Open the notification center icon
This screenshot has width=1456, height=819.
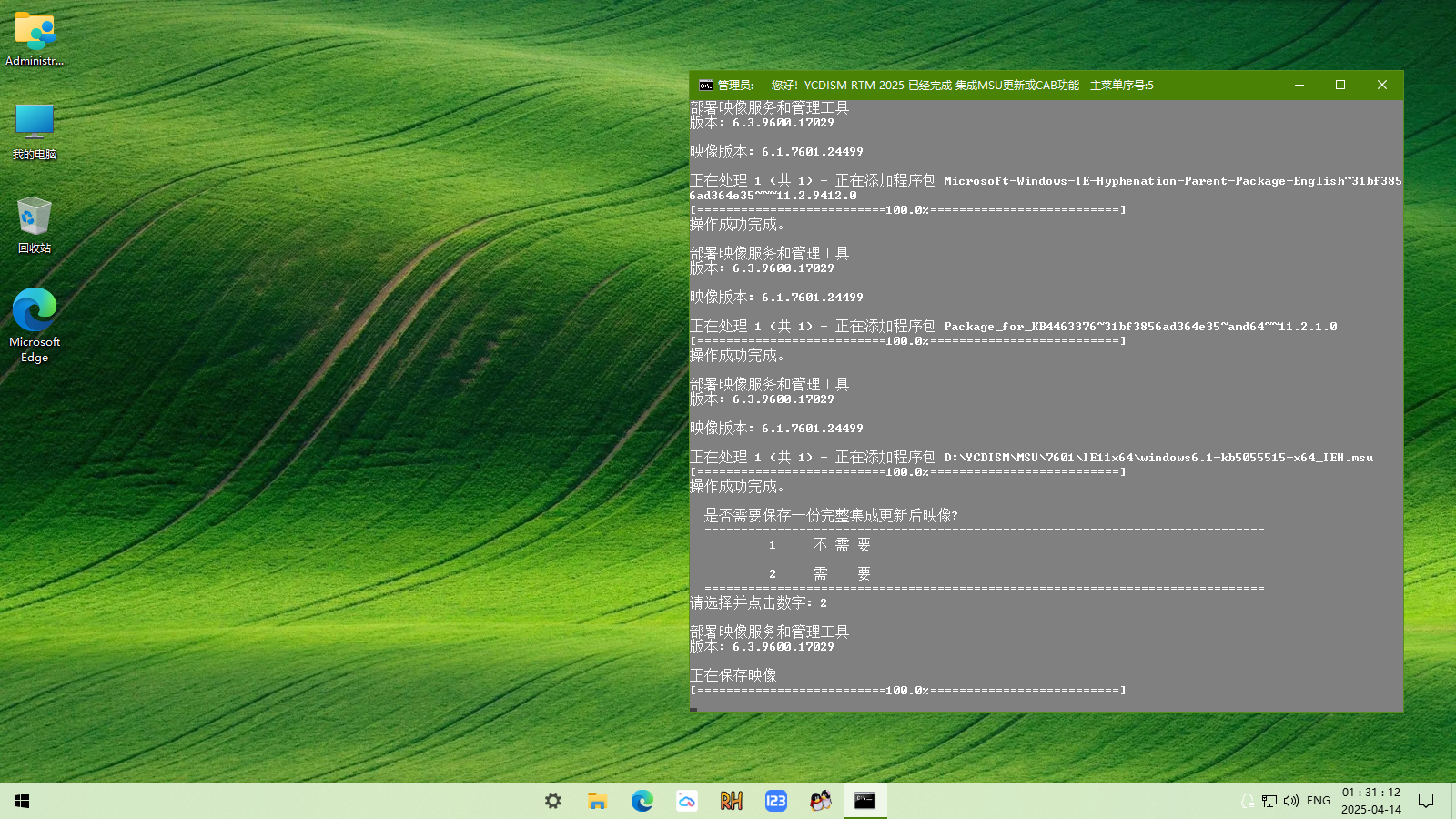tap(1426, 801)
